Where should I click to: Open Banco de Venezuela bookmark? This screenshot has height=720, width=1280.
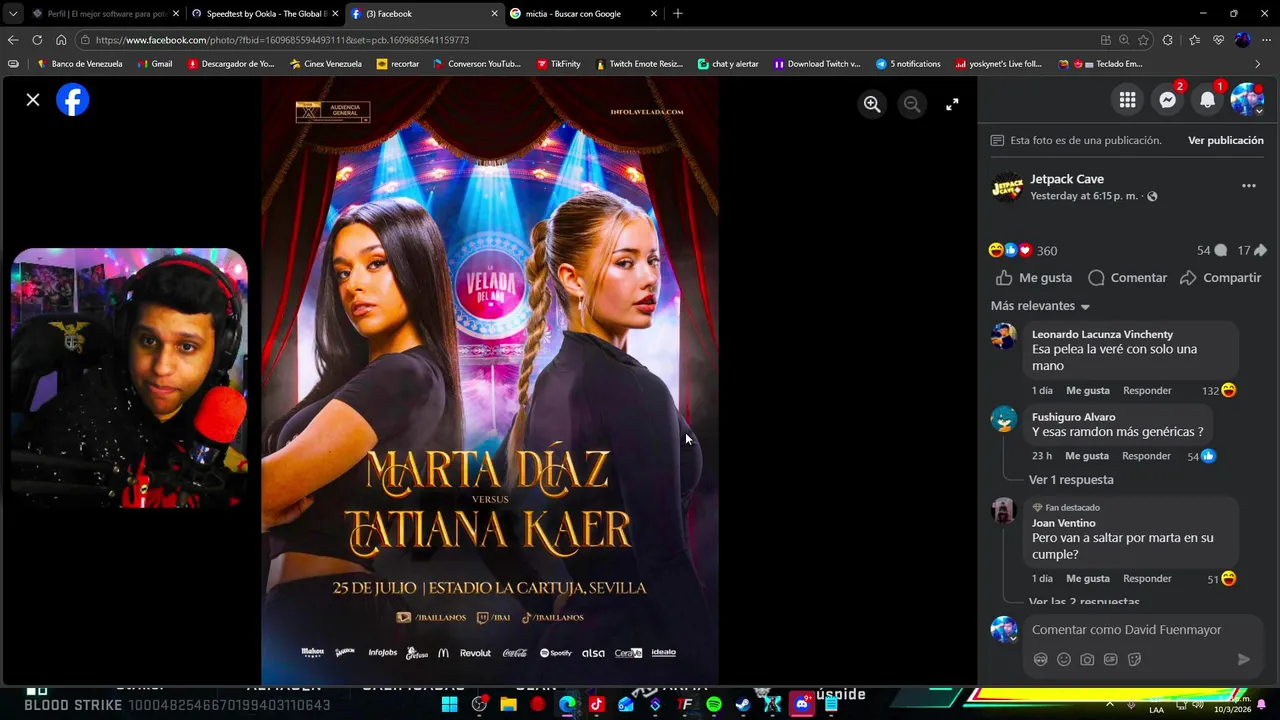(x=79, y=64)
